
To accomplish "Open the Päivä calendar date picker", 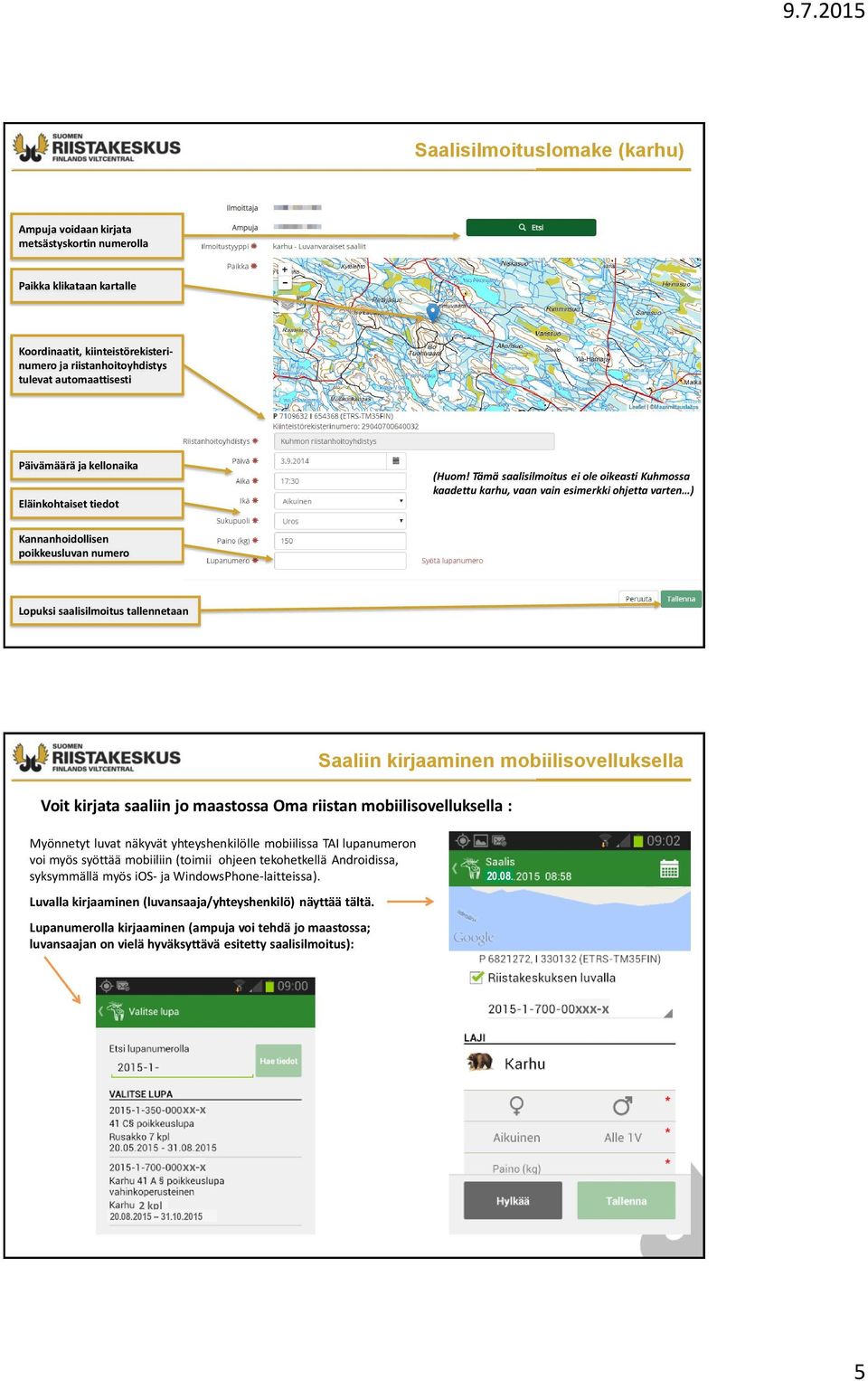I will [395, 460].
